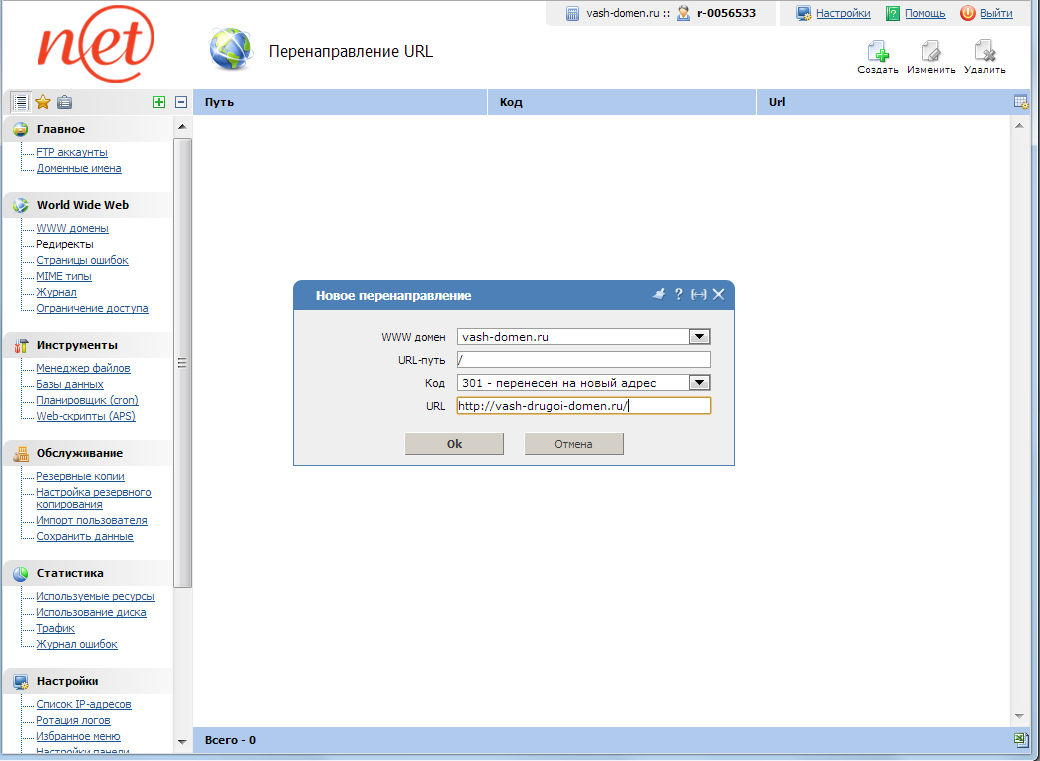Click the export icon at bottom-right of table
This screenshot has height=761, width=1040.
(x=1021, y=740)
